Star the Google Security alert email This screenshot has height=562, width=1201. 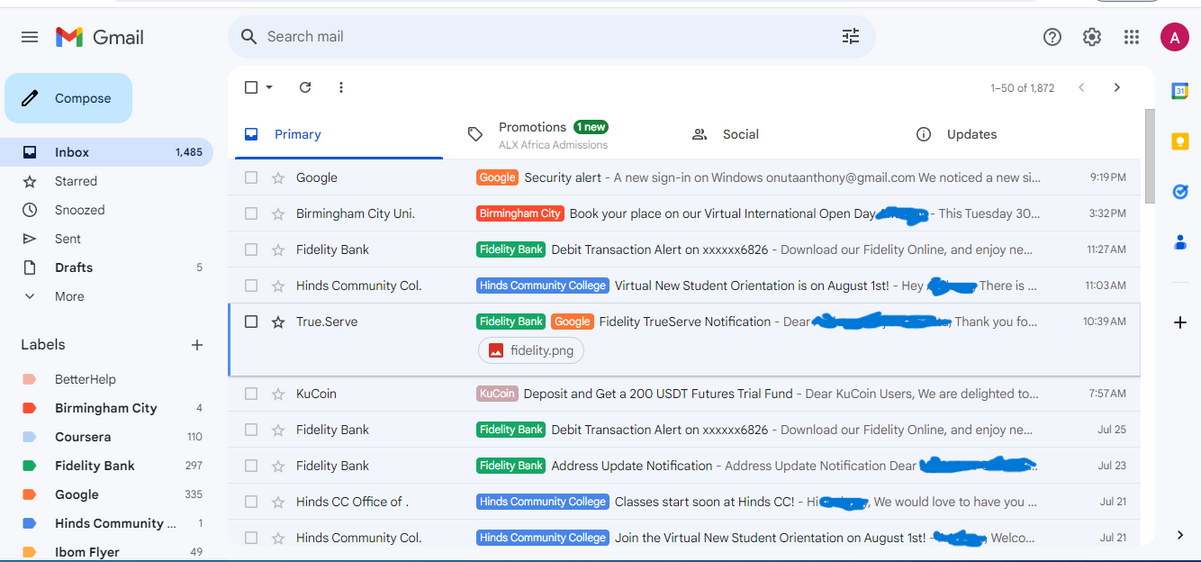(x=278, y=178)
